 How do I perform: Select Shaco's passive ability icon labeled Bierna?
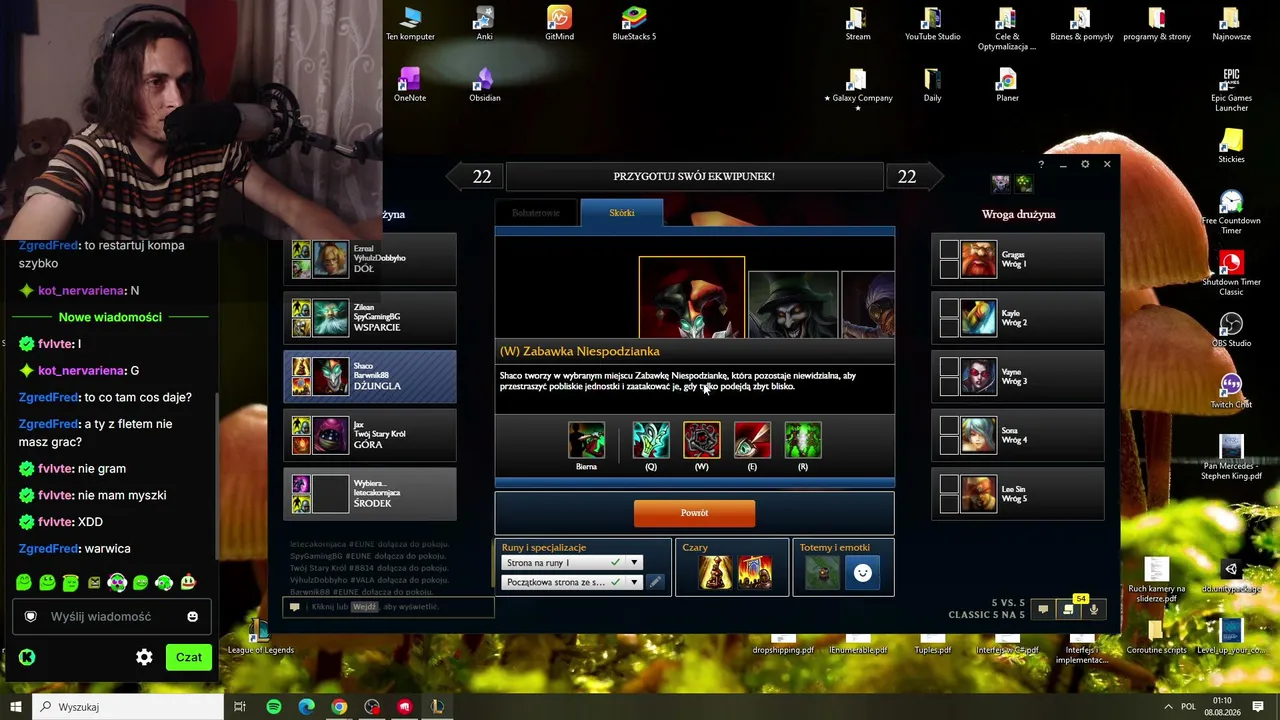tap(586, 440)
